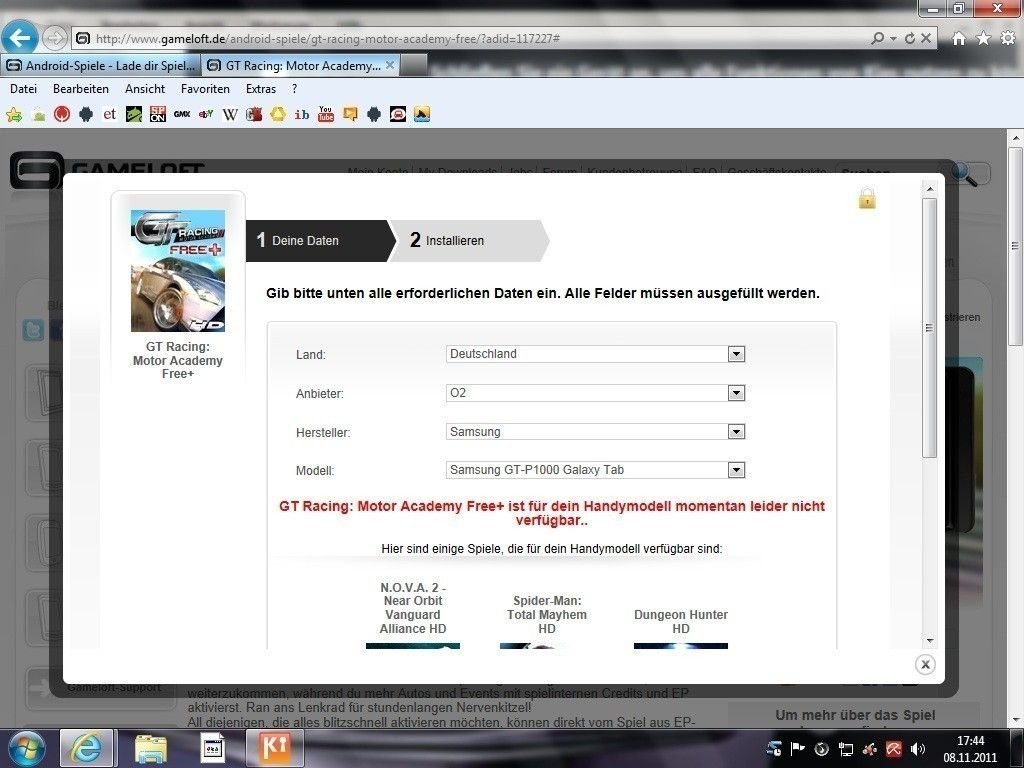
Task: Click the search magnifier in the address bar
Action: tap(878, 39)
